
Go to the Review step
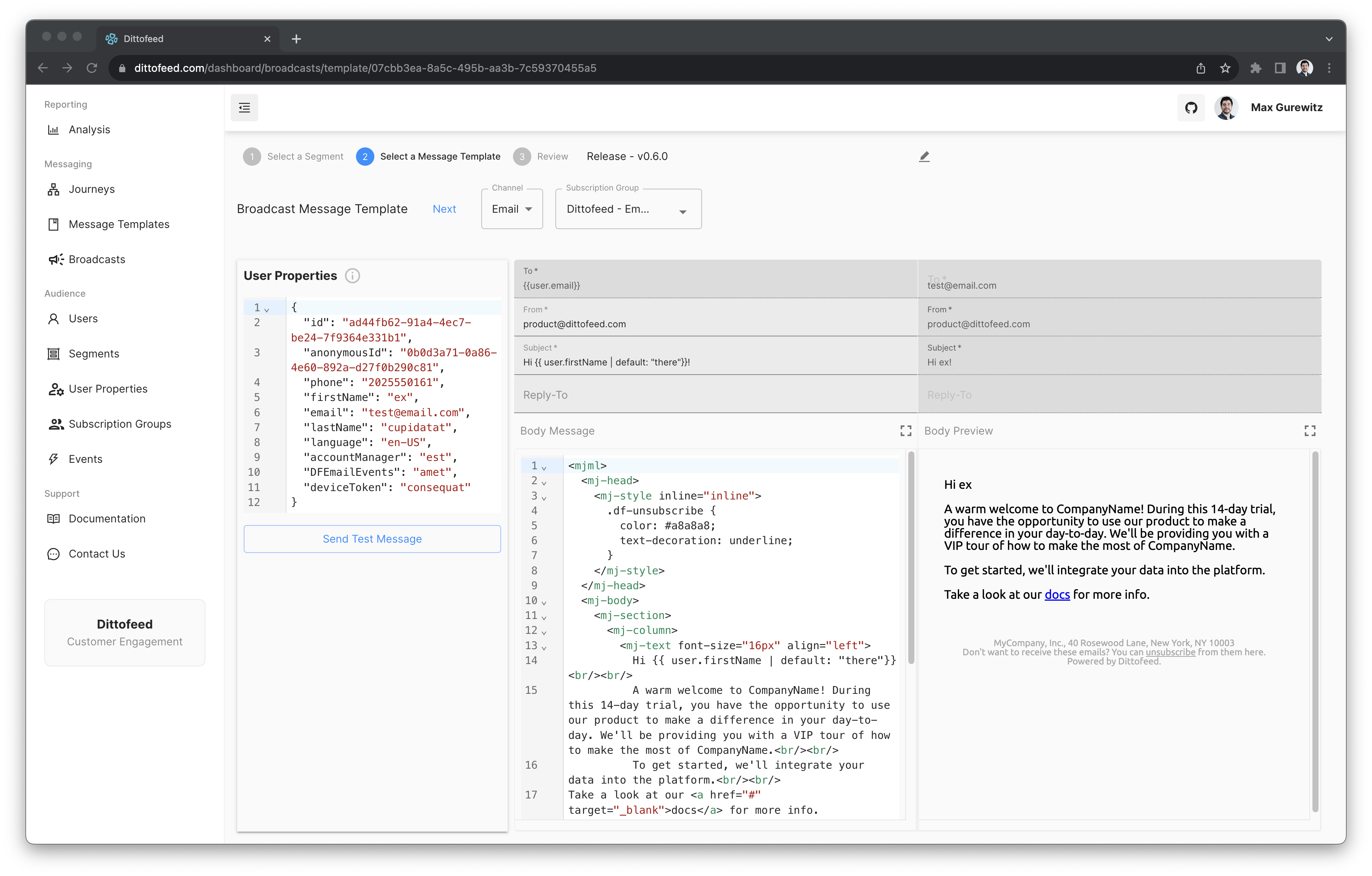coord(541,157)
